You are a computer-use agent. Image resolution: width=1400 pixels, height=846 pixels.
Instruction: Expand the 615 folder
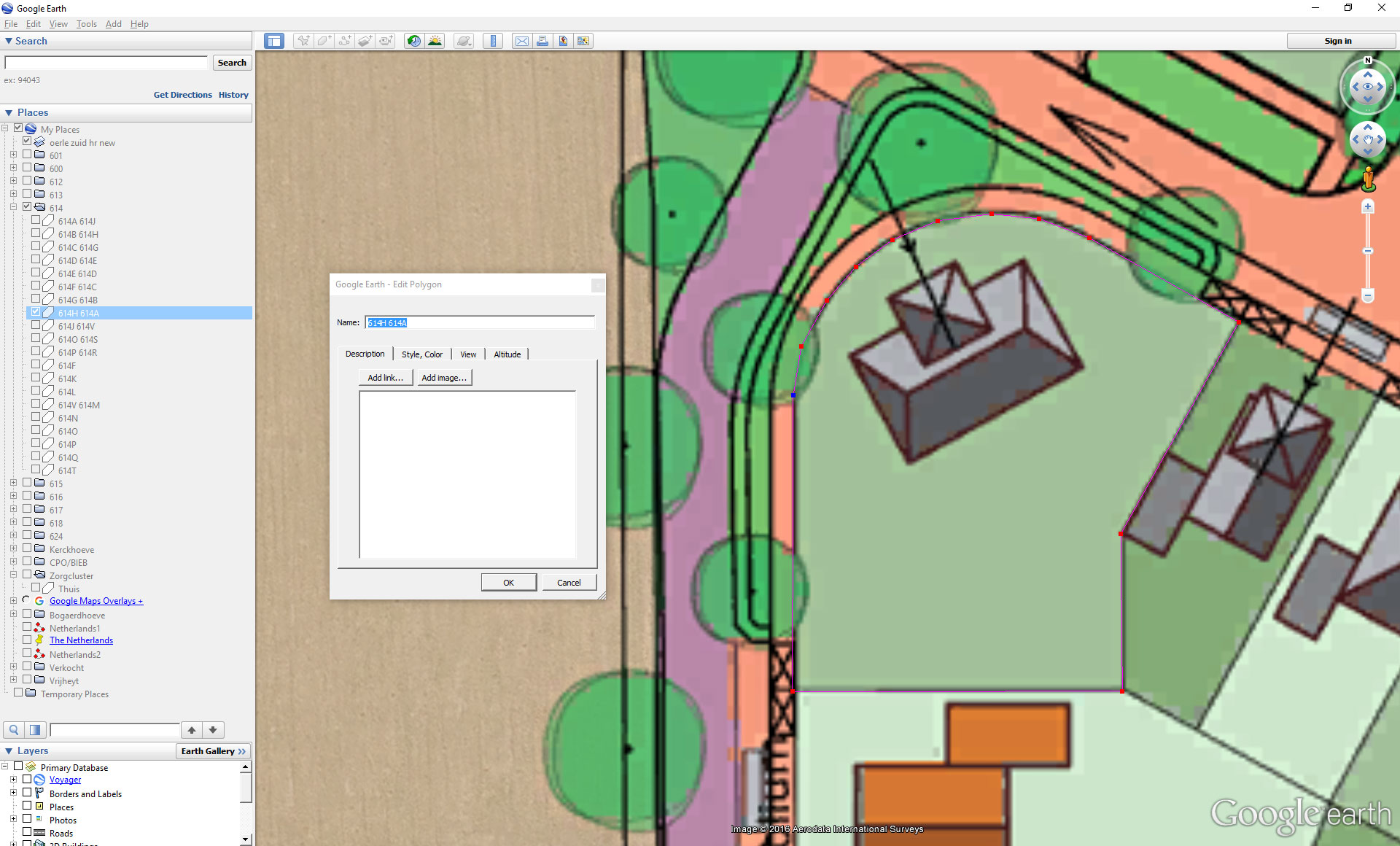point(13,483)
